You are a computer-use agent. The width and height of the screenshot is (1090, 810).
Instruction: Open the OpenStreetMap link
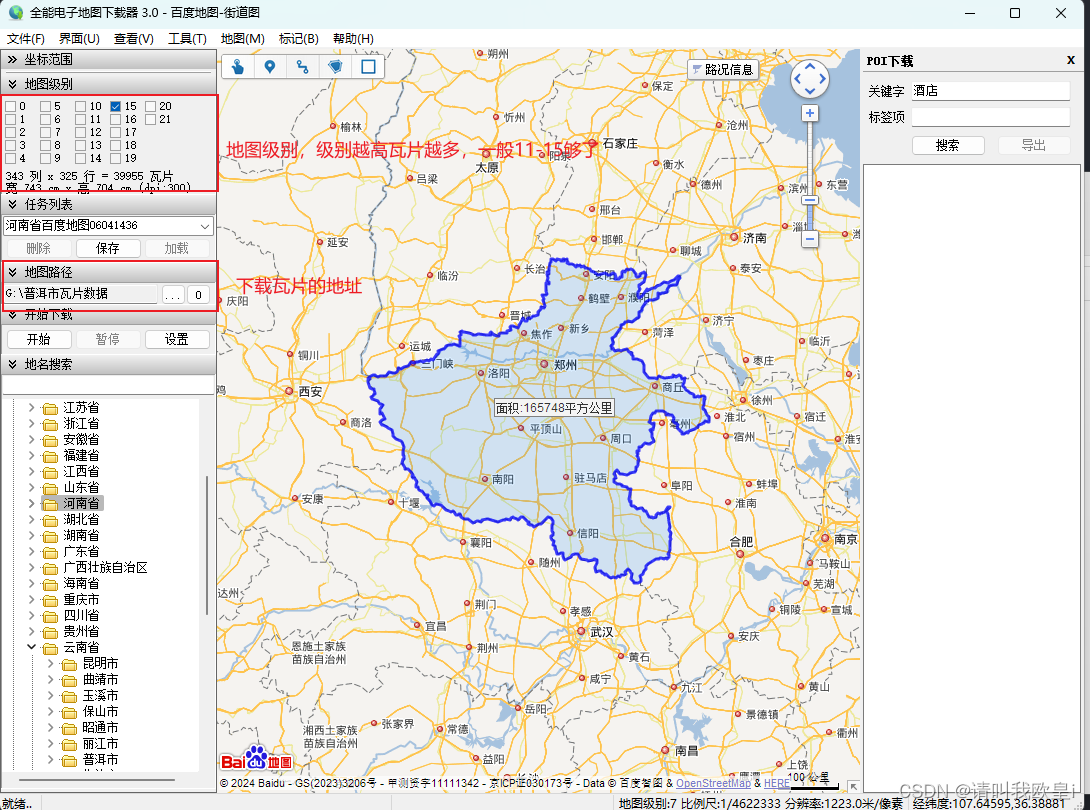[x=713, y=783]
